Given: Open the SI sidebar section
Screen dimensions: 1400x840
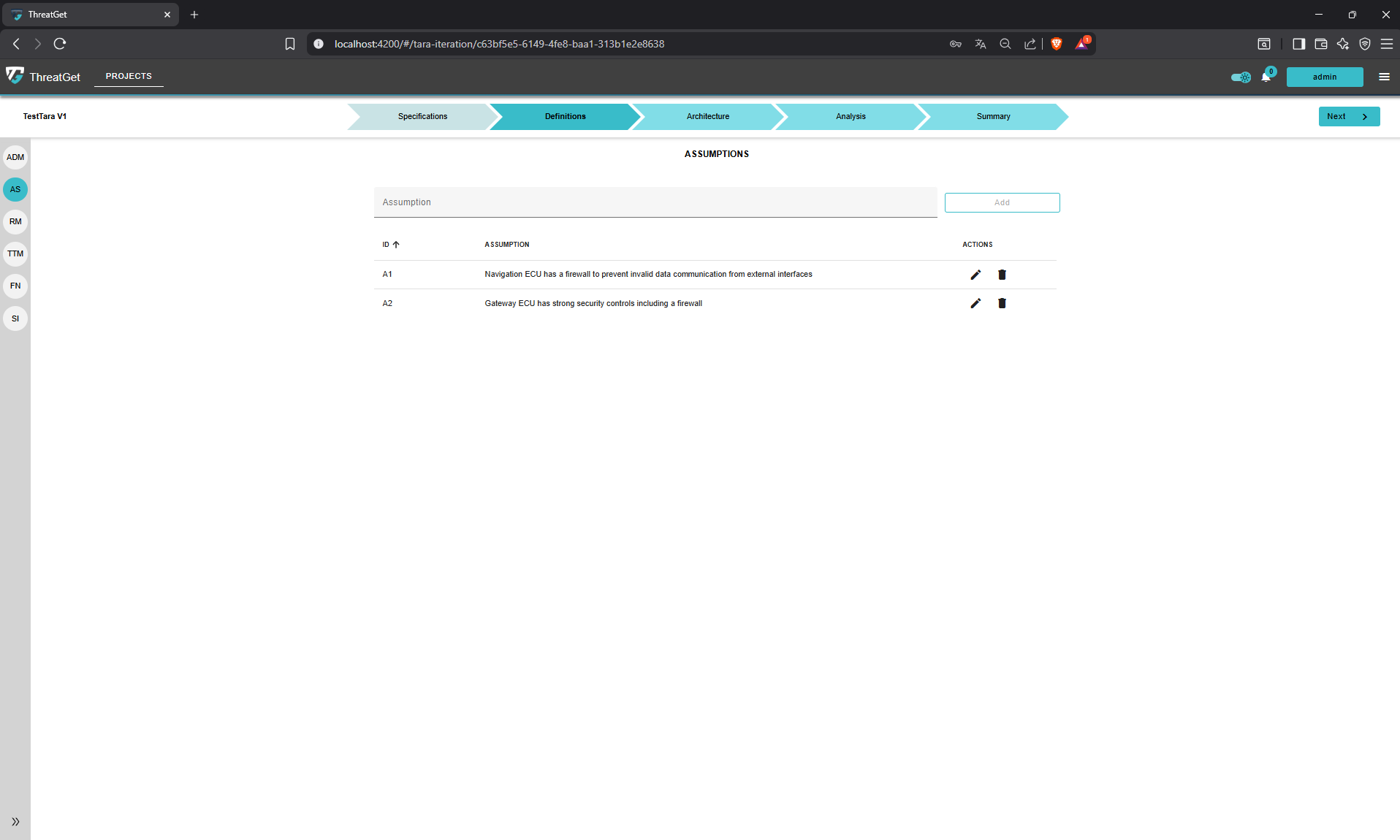Looking at the screenshot, I should pos(15,318).
